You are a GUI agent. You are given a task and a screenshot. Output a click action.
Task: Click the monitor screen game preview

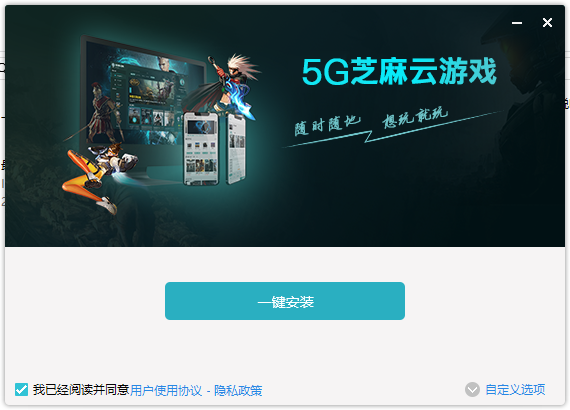[145, 96]
